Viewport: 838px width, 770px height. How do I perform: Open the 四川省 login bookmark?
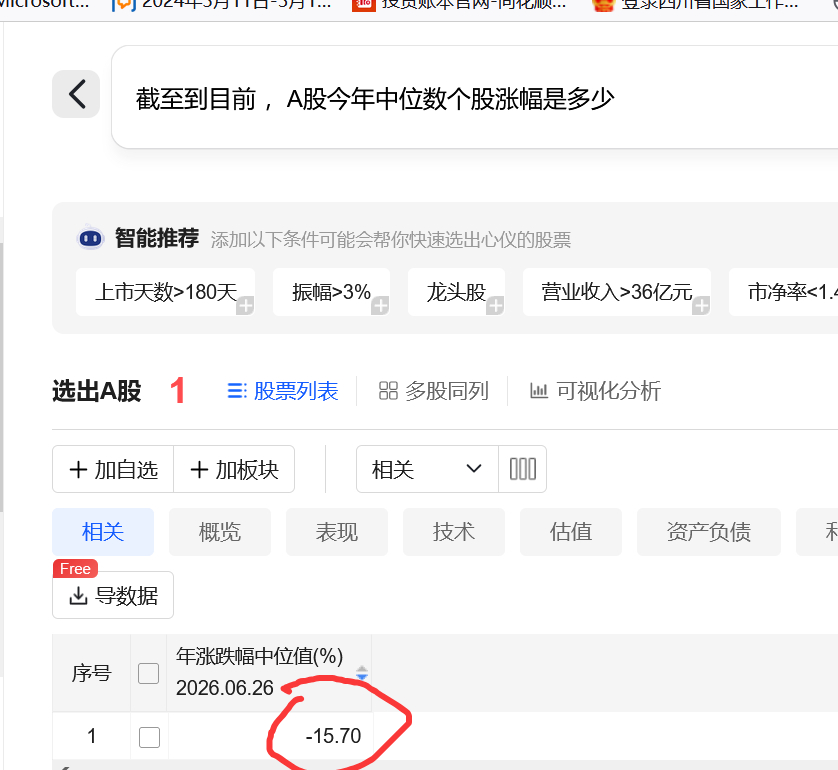(x=696, y=5)
